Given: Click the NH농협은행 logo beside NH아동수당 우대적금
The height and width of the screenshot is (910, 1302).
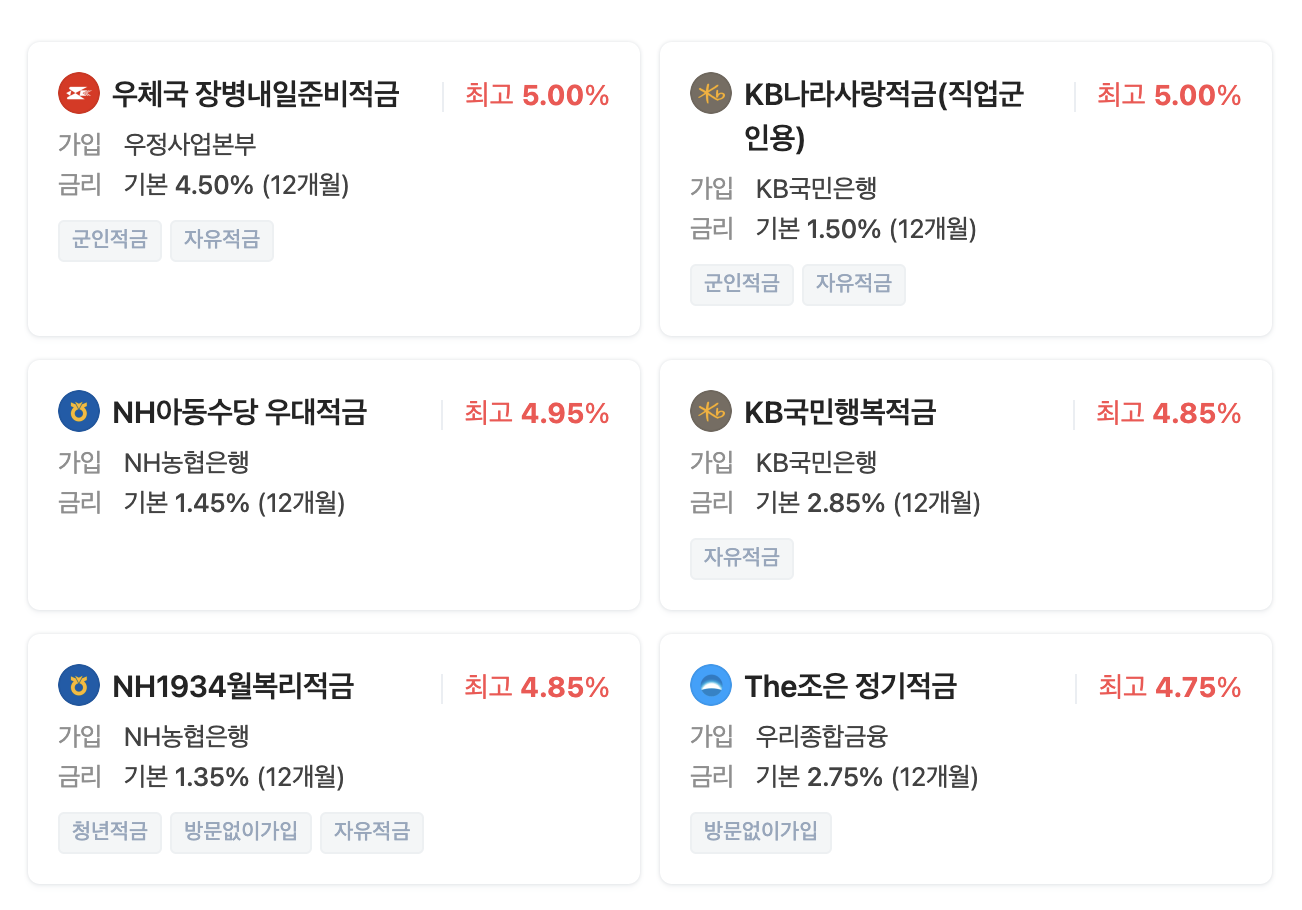Looking at the screenshot, I should (79, 412).
